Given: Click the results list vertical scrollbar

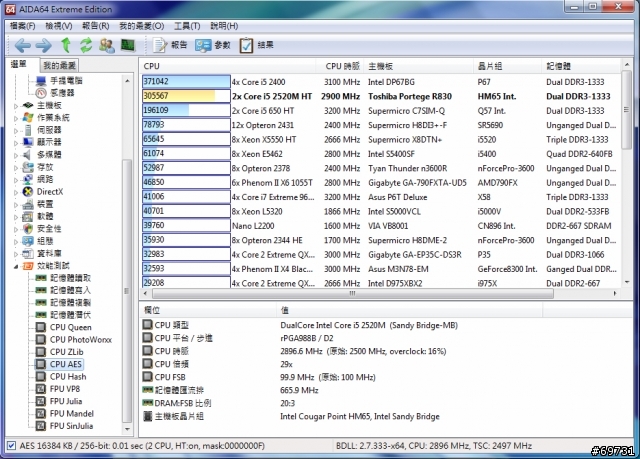Looking at the screenshot, I should [x=626, y=110].
